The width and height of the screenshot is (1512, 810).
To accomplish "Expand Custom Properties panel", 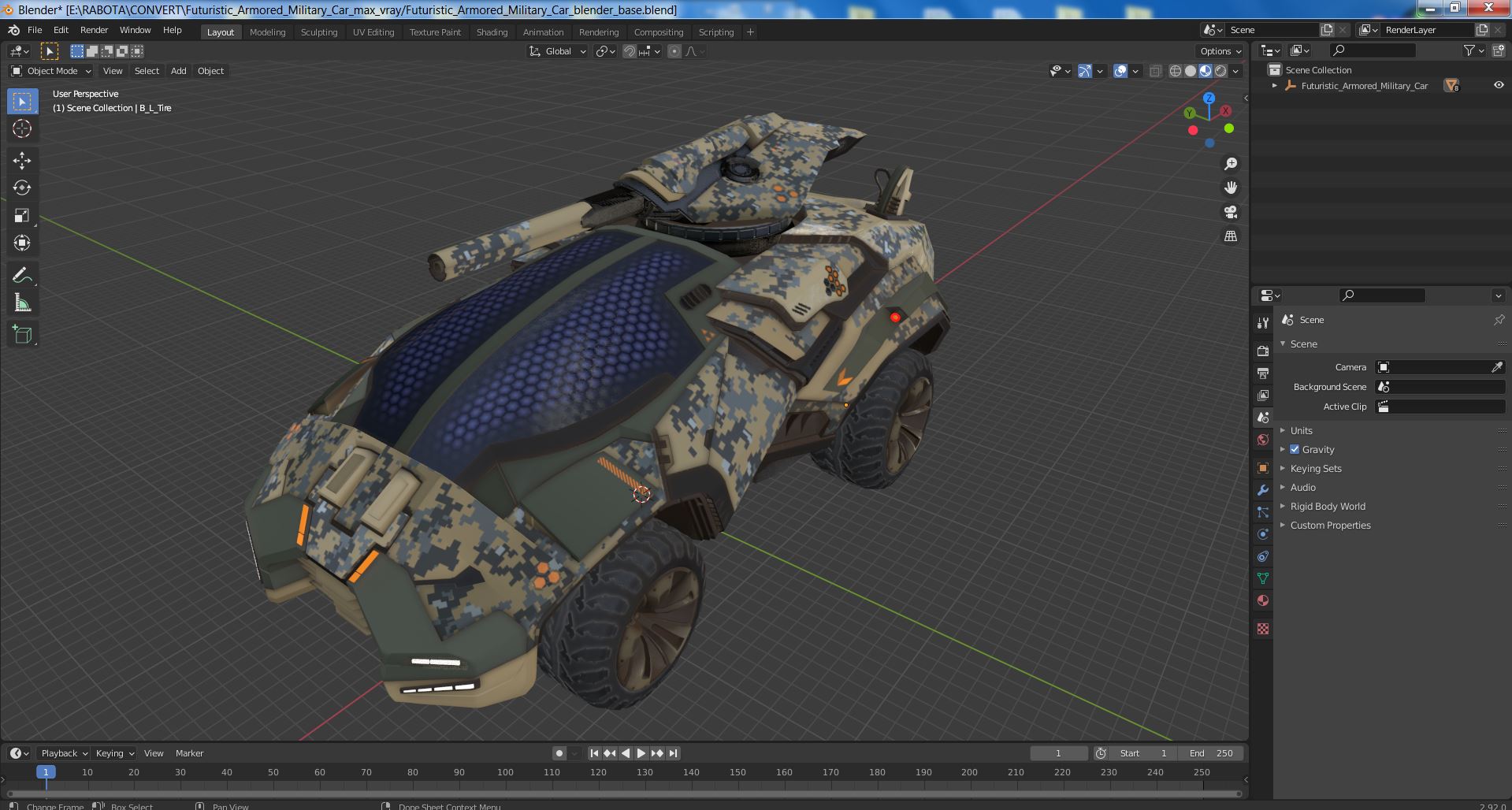I will pyautogui.click(x=1330, y=525).
